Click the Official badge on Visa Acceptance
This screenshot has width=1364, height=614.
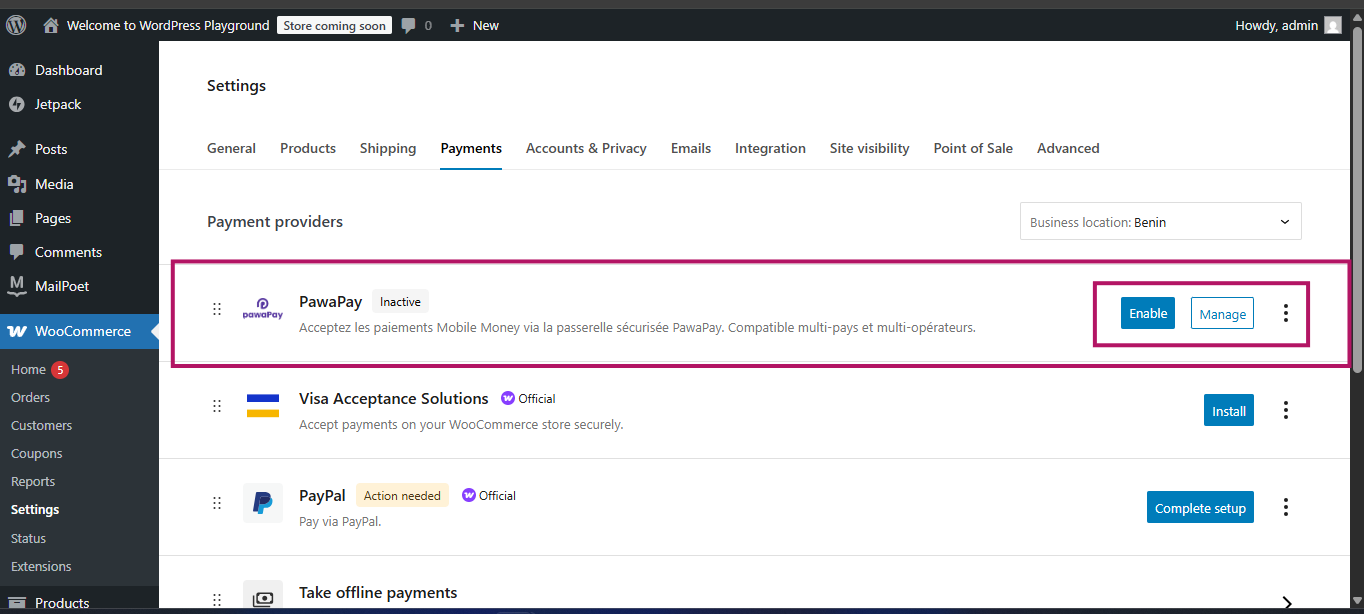tap(528, 398)
